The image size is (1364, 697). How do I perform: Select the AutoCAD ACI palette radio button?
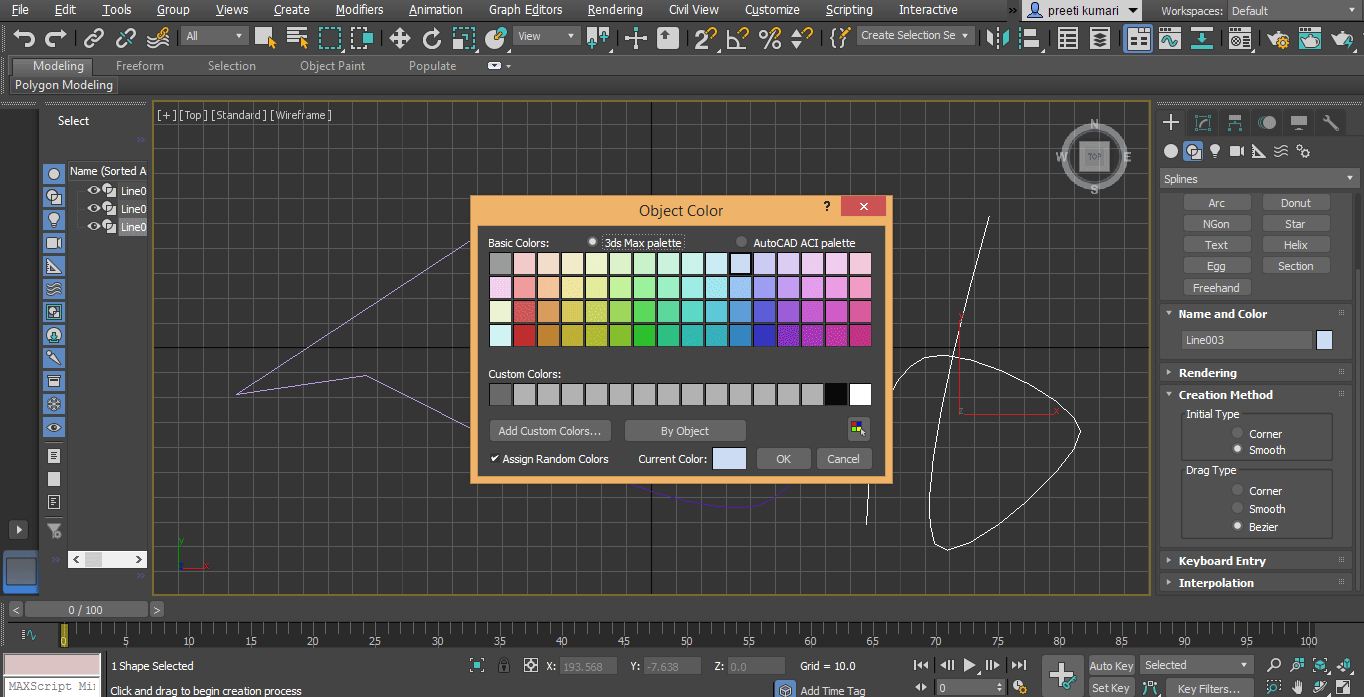[740, 241]
